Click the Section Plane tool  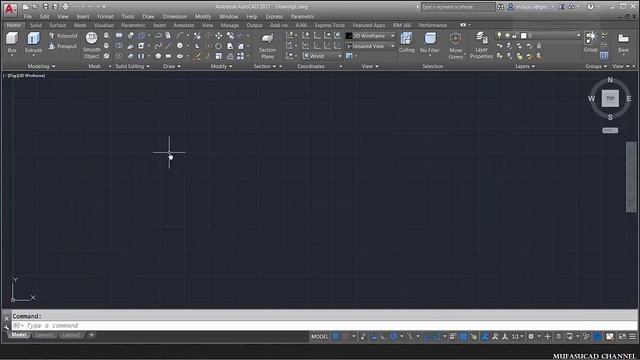pos(267,46)
